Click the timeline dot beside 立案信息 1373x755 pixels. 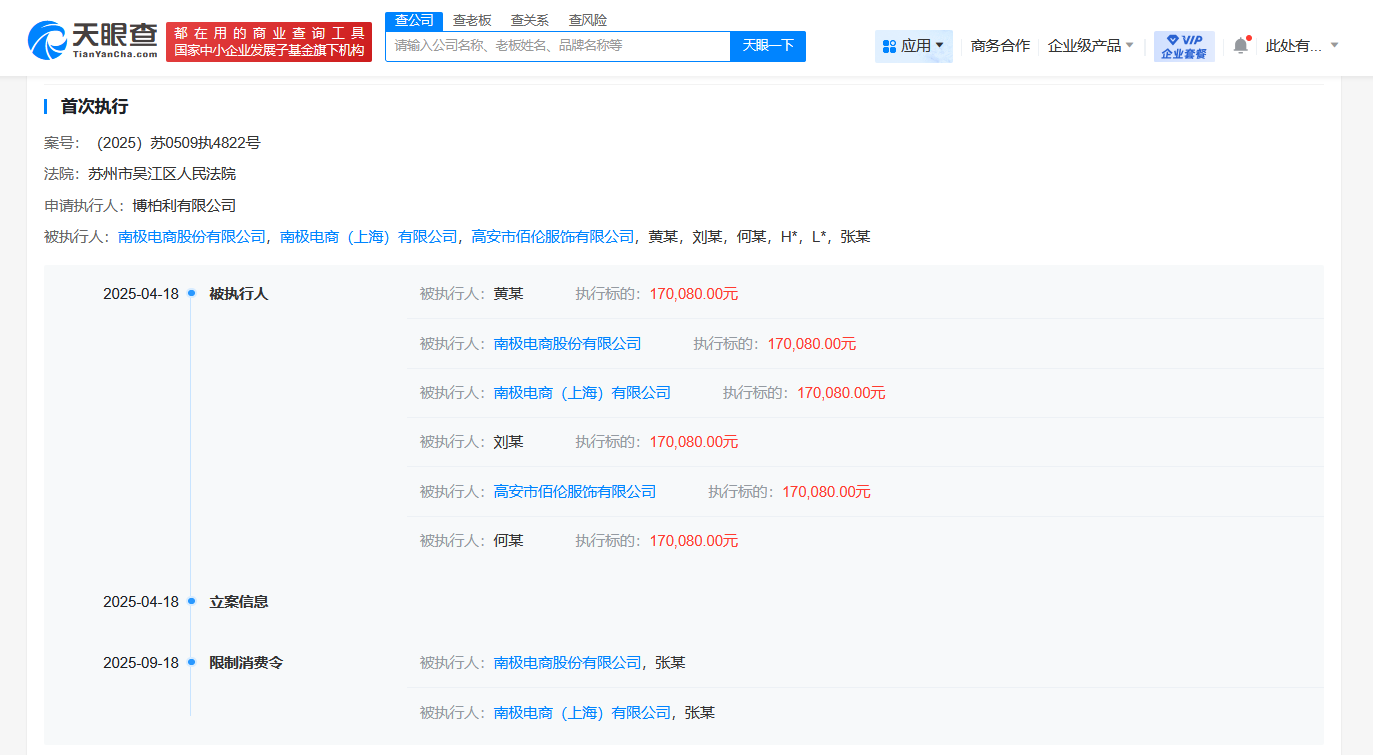[x=189, y=602]
